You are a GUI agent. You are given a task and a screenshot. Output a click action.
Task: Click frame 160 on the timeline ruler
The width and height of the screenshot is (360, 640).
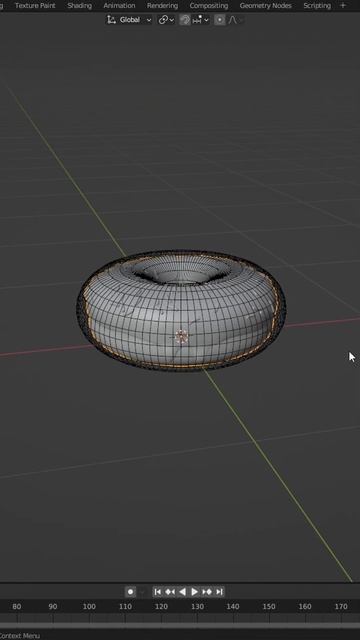305,607
